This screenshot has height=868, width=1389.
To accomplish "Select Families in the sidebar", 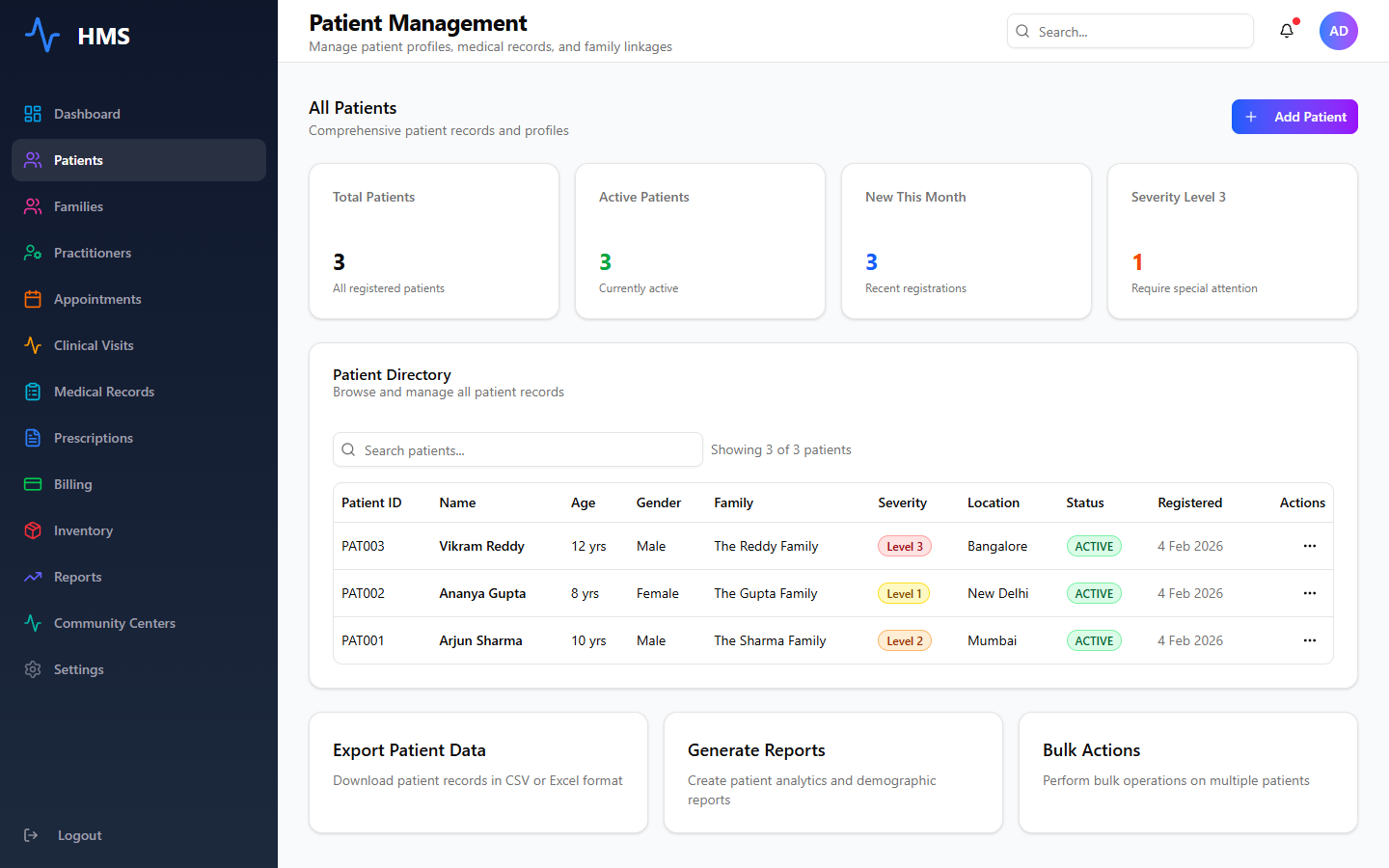I will (x=139, y=206).
